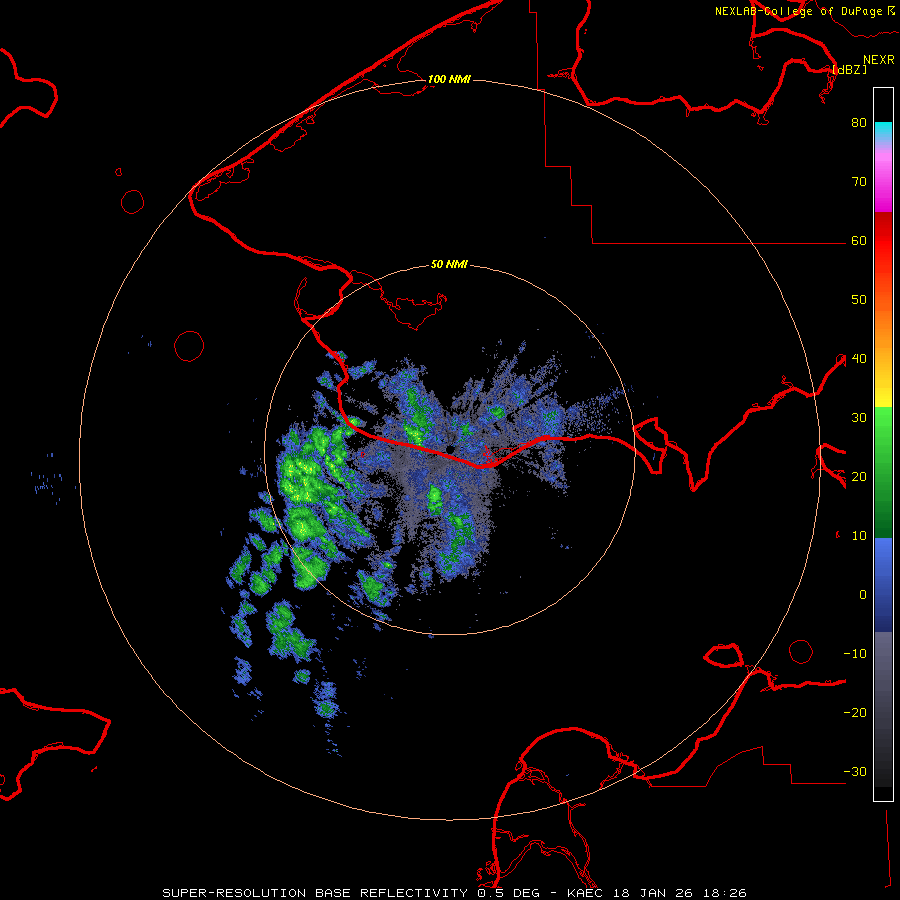Click the 60 value on dBZ scale
The image size is (900, 900).
pos(859,241)
